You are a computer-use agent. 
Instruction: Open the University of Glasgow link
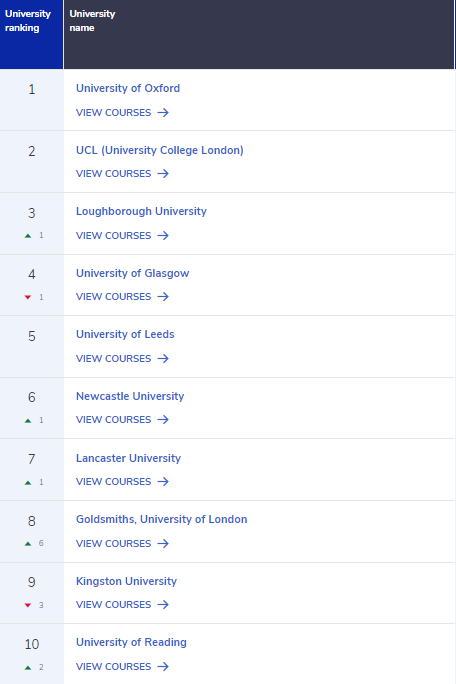(133, 273)
